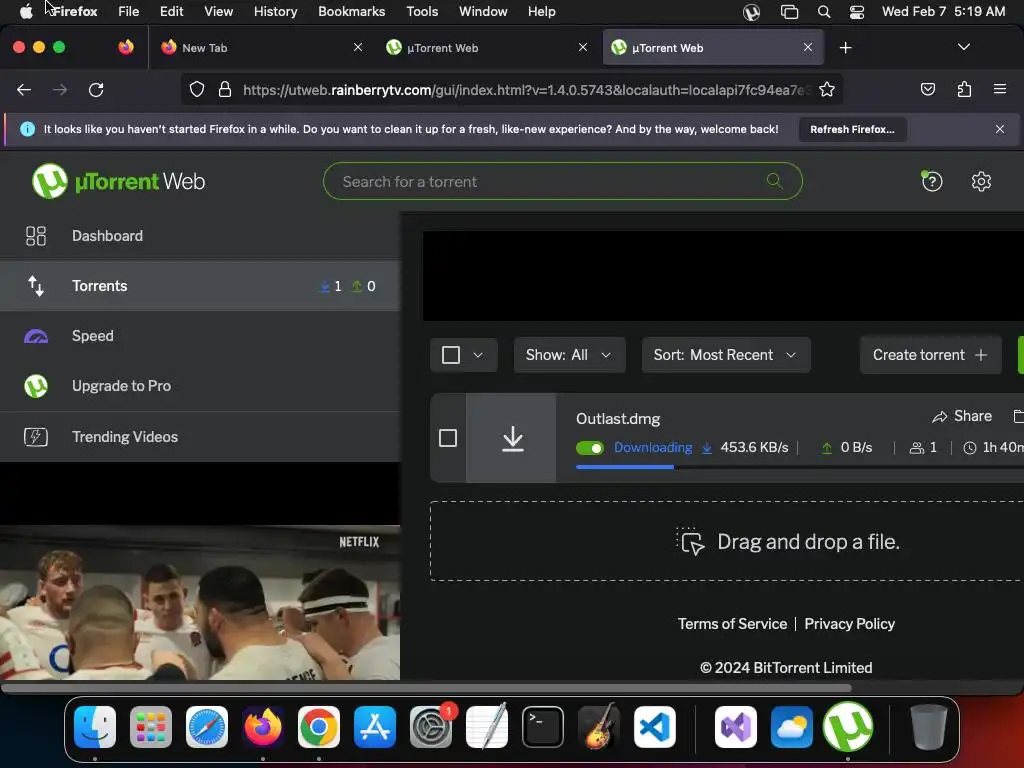Image resolution: width=1024 pixels, height=768 pixels.
Task: Click the µTorrent Web logo
Action: click(x=118, y=181)
